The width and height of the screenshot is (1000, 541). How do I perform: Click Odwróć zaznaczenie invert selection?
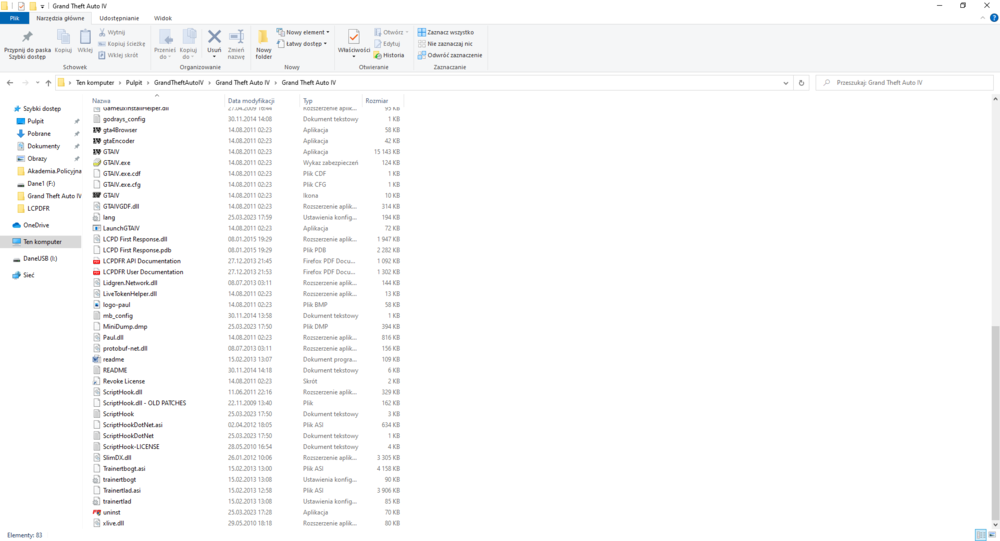450,55
